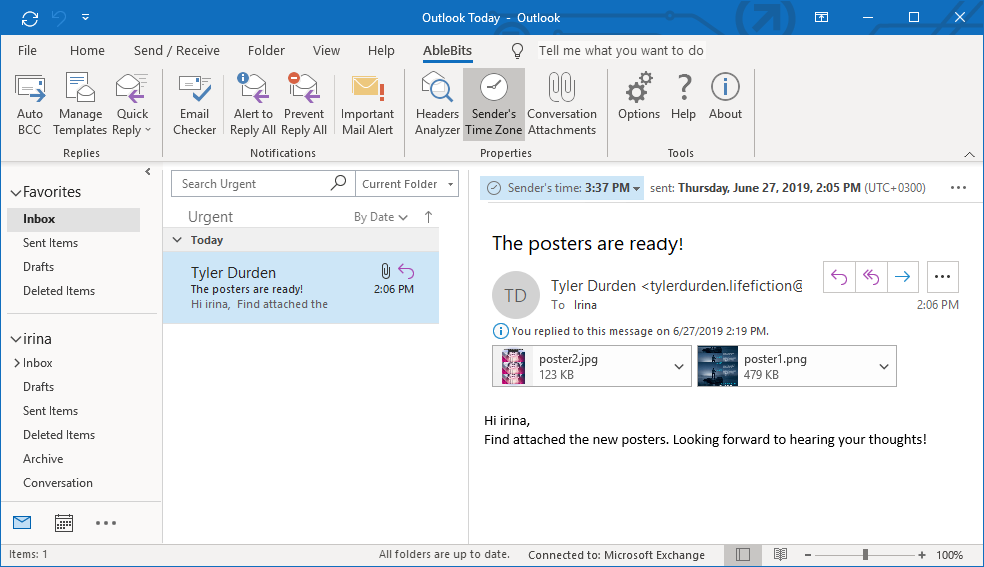This screenshot has width=984, height=567.
Task: Click the Forward arrow button in message
Action: pos(902,277)
